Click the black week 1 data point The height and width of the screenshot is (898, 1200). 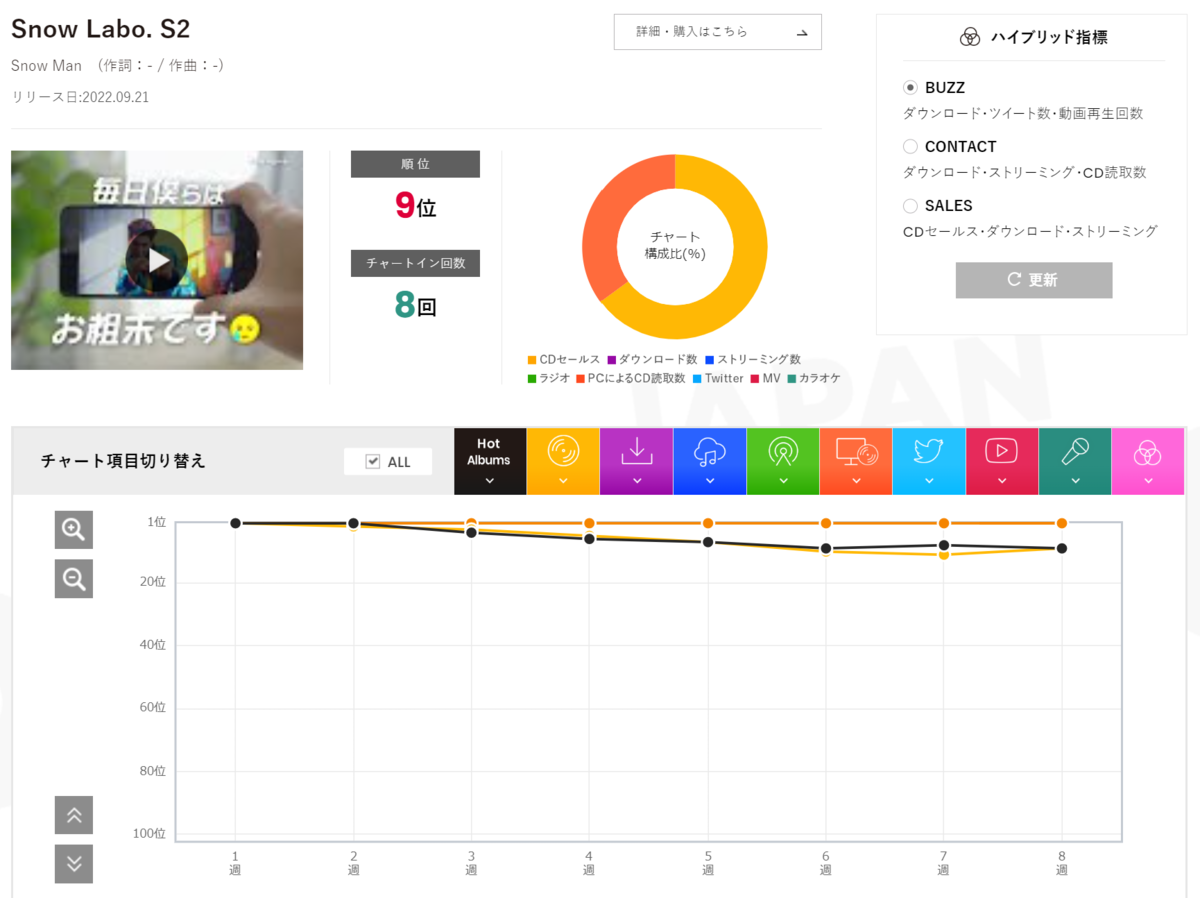[235, 523]
